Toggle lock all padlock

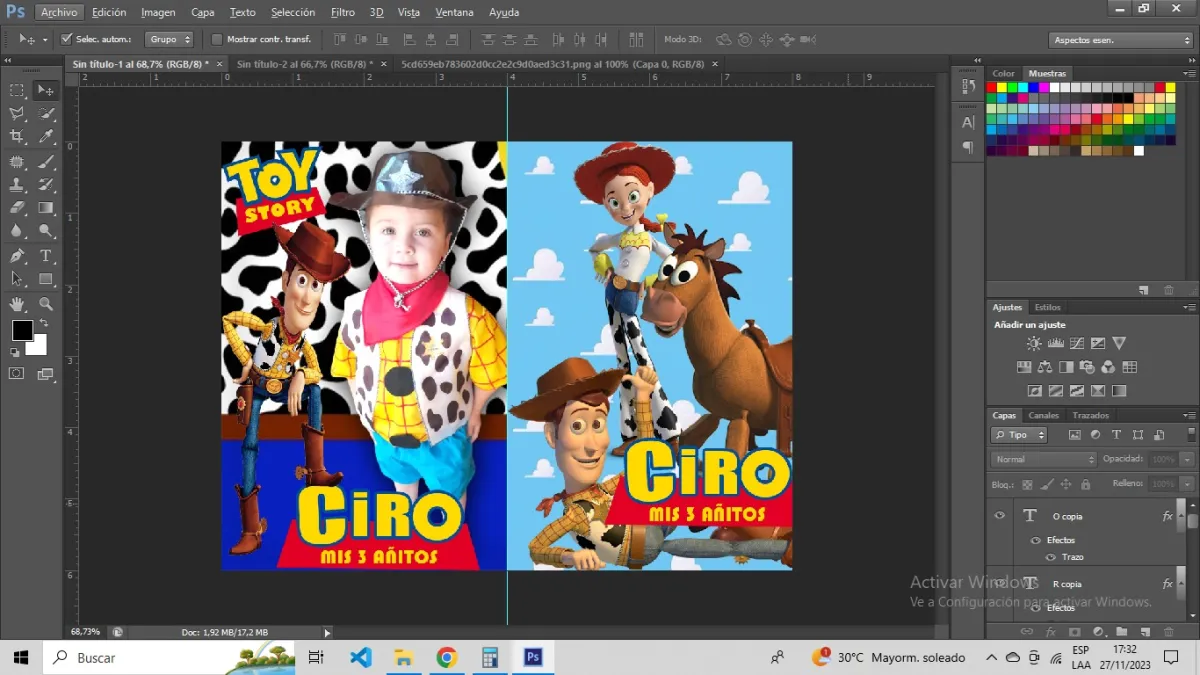(1086, 484)
